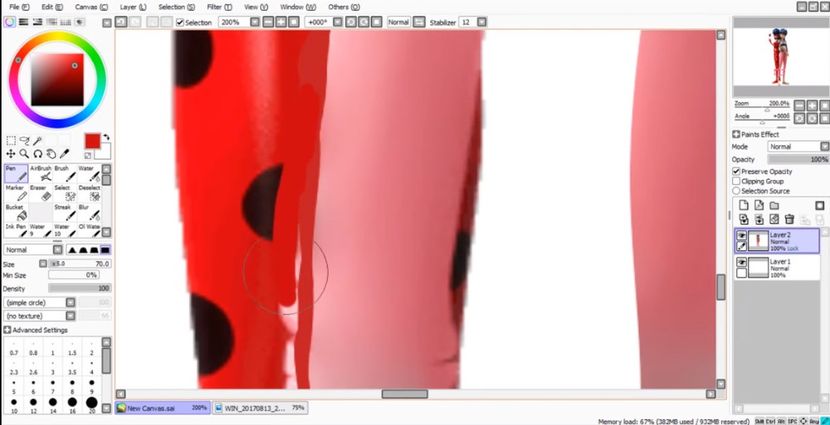The height and width of the screenshot is (425, 830).
Task: Select the Pen tool
Action: pos(16,174)
